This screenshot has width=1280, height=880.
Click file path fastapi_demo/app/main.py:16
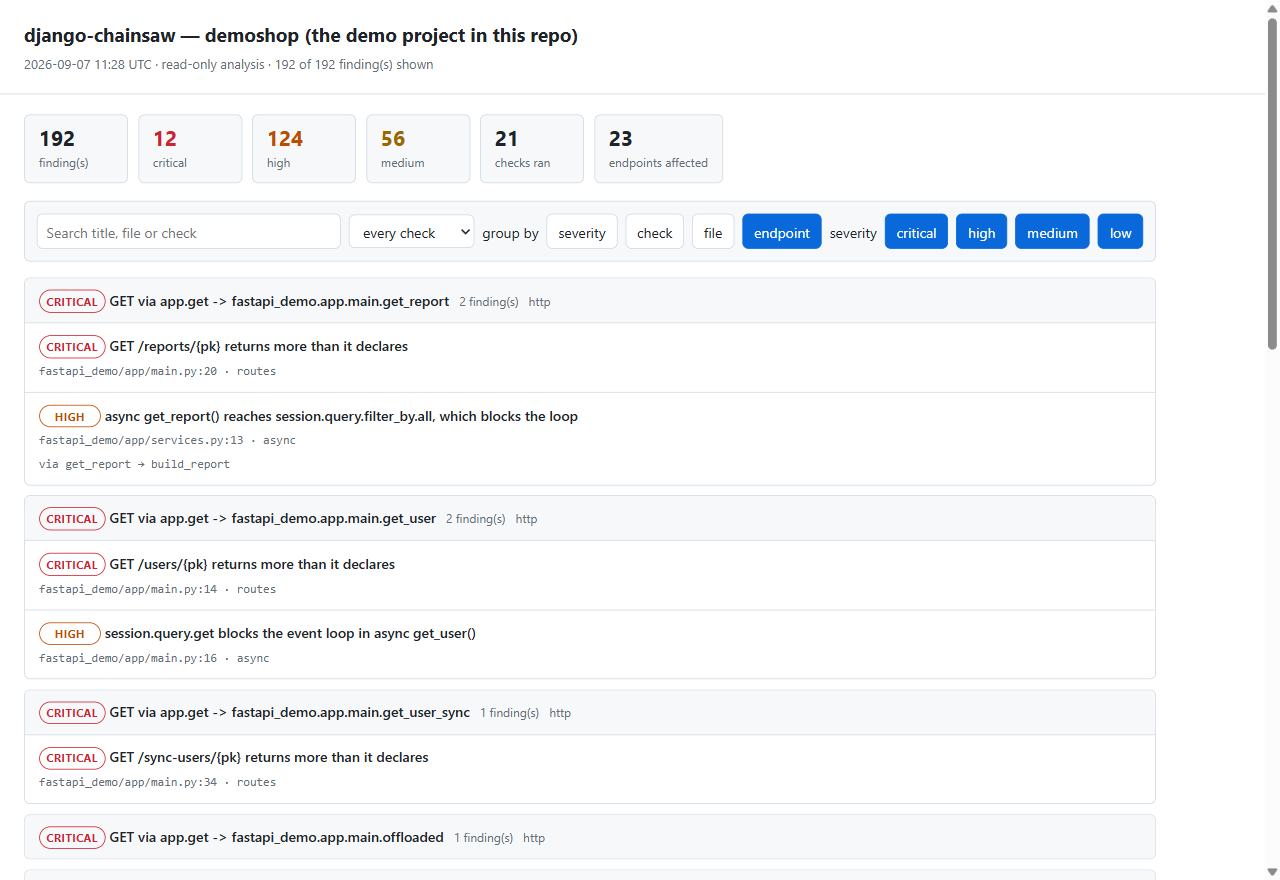click(x=128, y=658)
